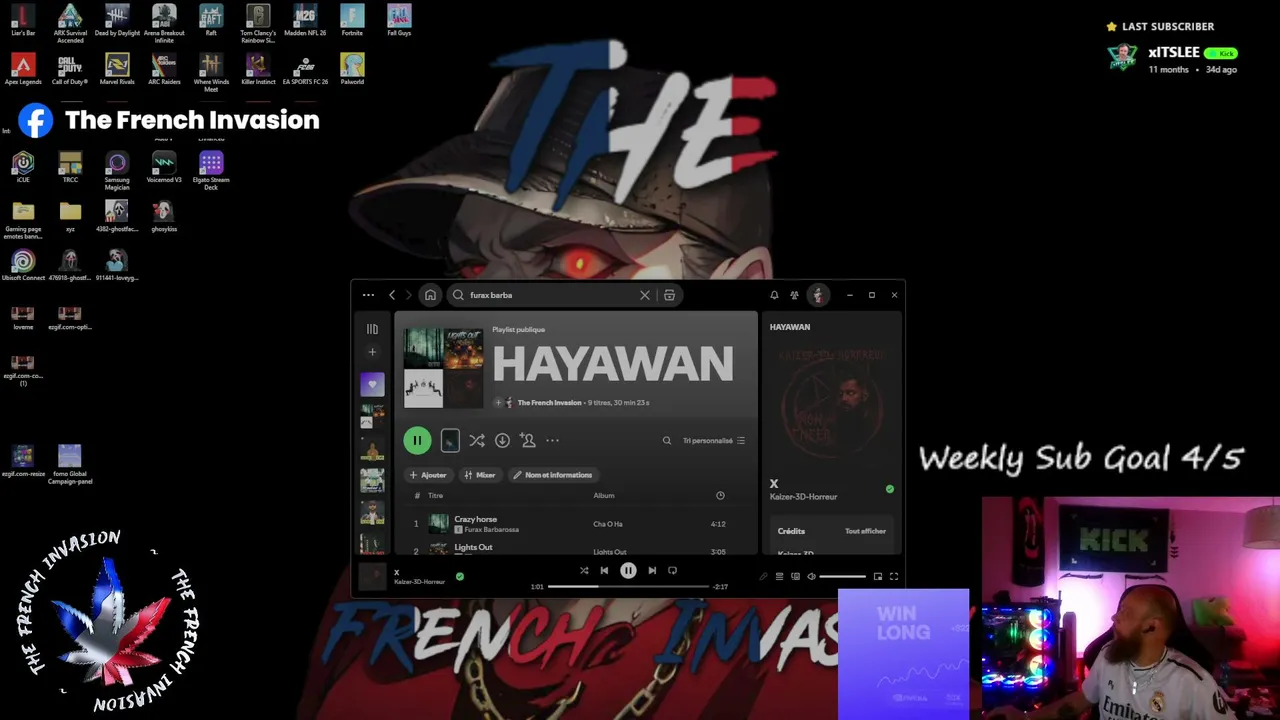The height and width of the screenshot is (720, 1280).
Task: Open Kaizer-3D-Horreur in Now Playing panel
Action: [804, 497]
